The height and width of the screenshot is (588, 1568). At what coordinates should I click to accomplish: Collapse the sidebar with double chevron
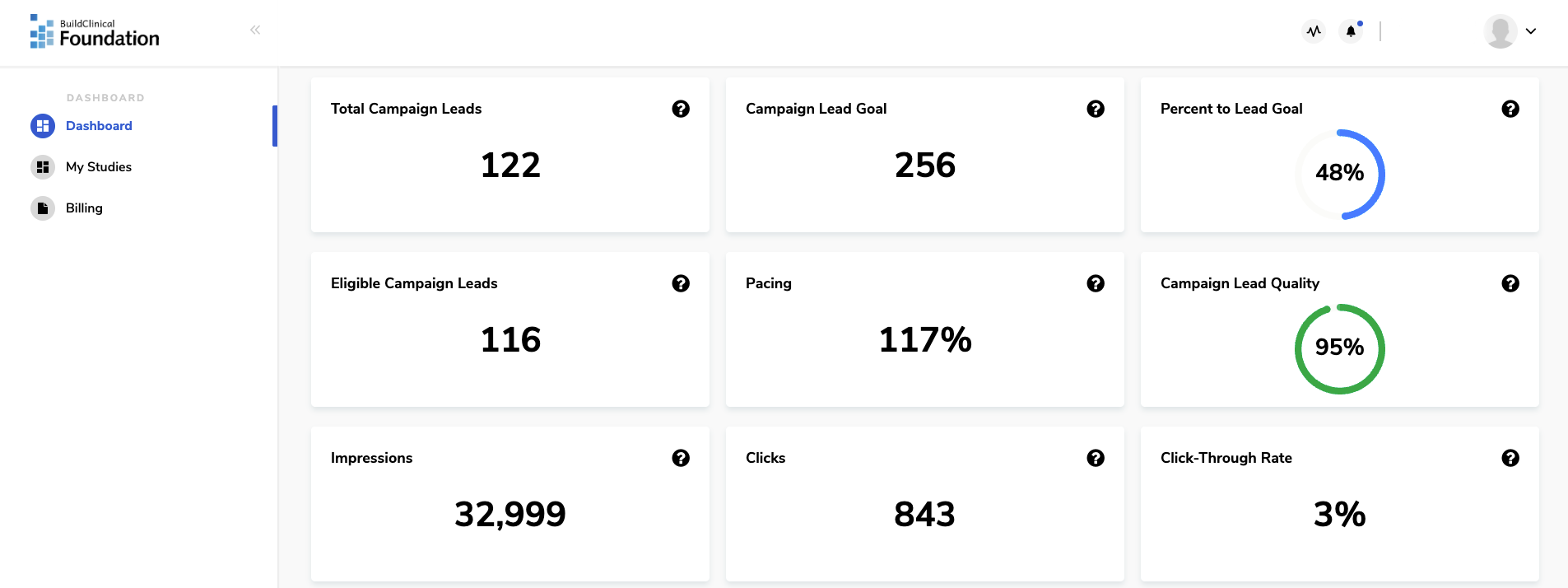(x=255, y=30)
